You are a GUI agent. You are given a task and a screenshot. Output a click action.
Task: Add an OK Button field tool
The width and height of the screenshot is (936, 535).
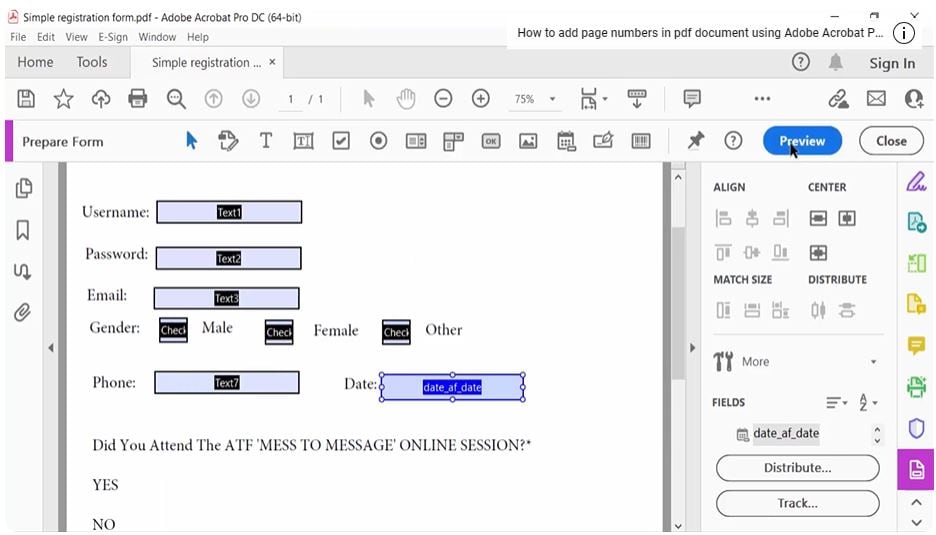pos(491,141)
